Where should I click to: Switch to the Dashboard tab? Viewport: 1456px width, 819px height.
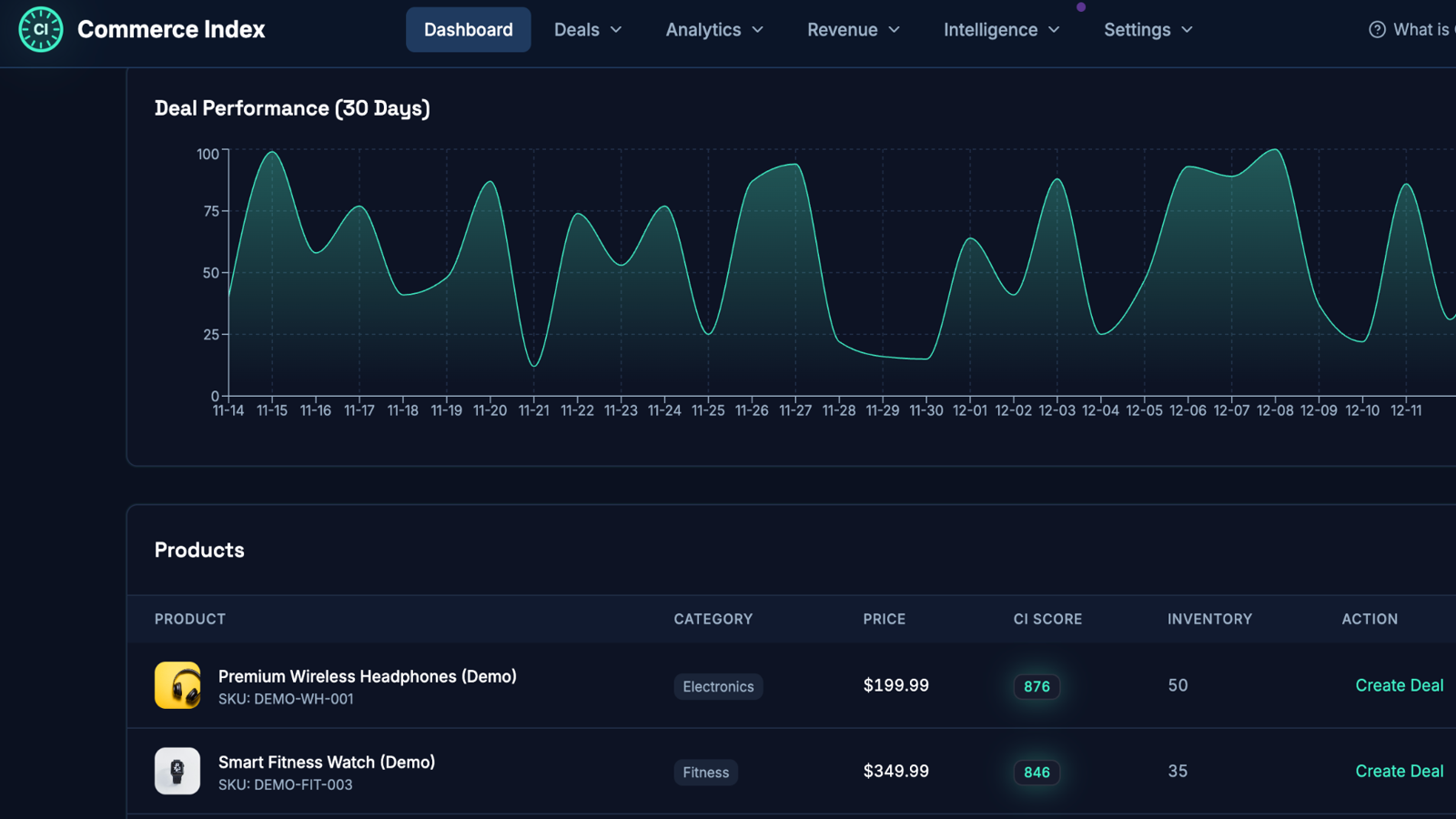[469, 30]
